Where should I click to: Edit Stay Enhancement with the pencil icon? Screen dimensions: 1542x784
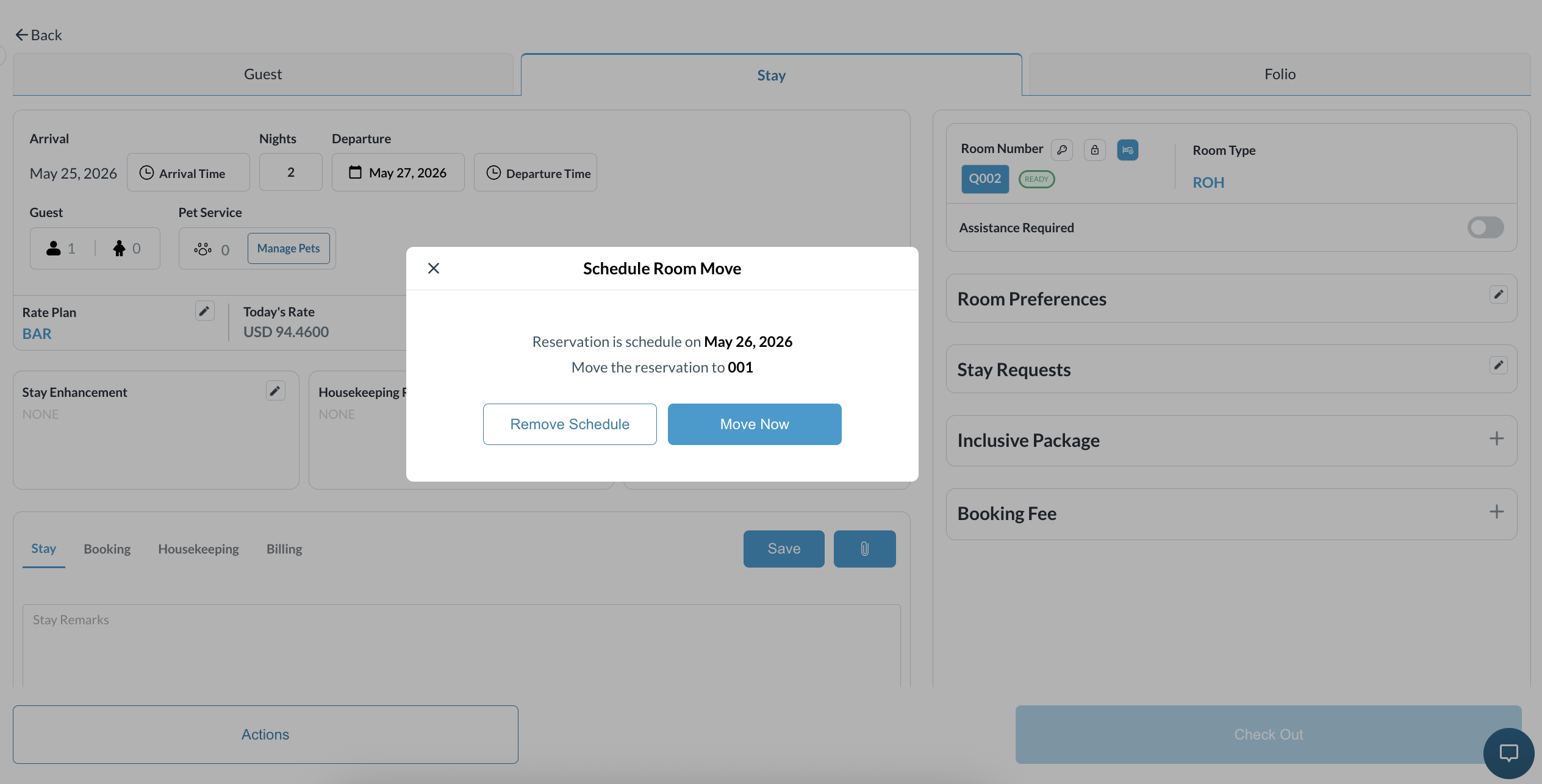coord(276,391)
